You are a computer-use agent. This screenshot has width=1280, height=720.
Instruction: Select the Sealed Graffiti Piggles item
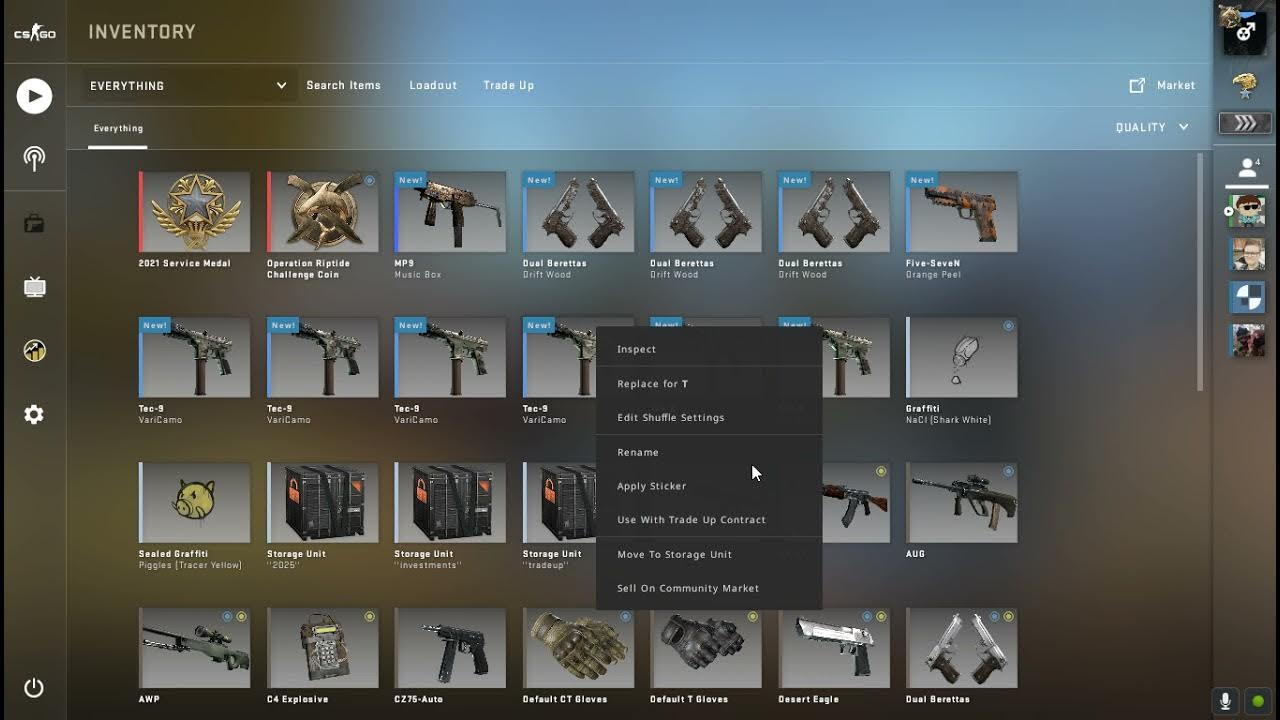(x=195, y=503)
